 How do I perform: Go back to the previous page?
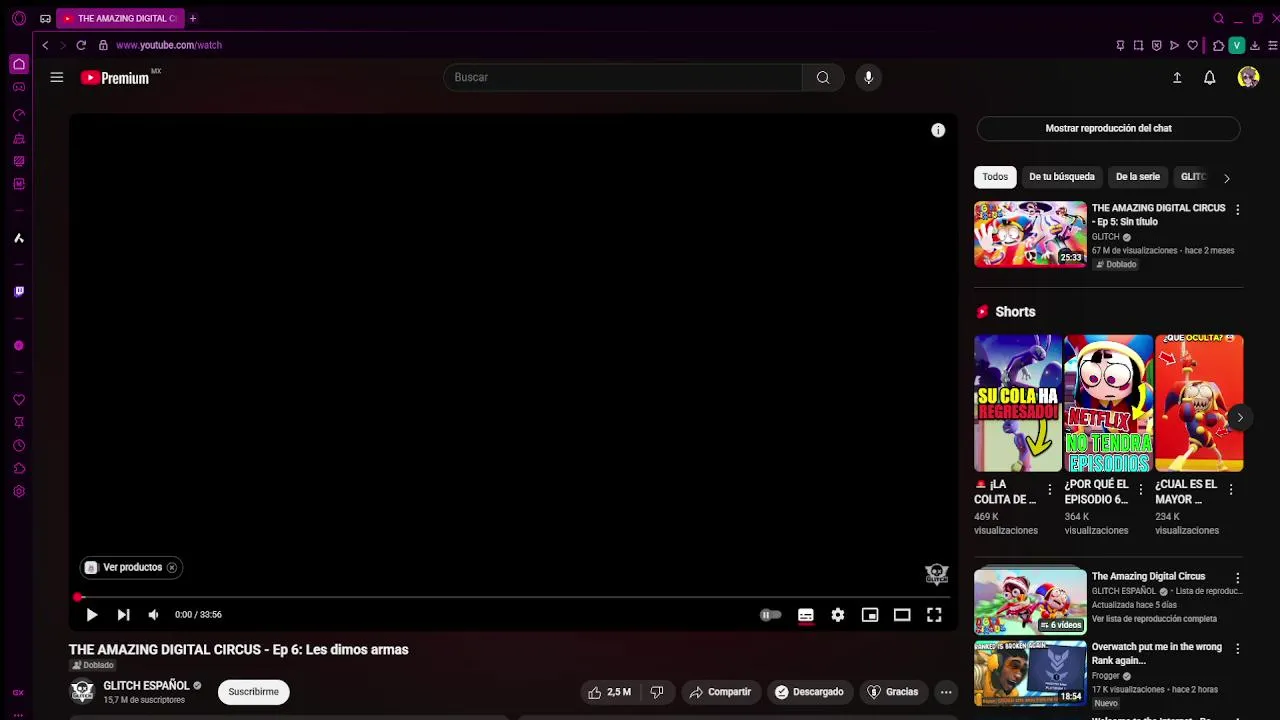(x=45, y=45)
